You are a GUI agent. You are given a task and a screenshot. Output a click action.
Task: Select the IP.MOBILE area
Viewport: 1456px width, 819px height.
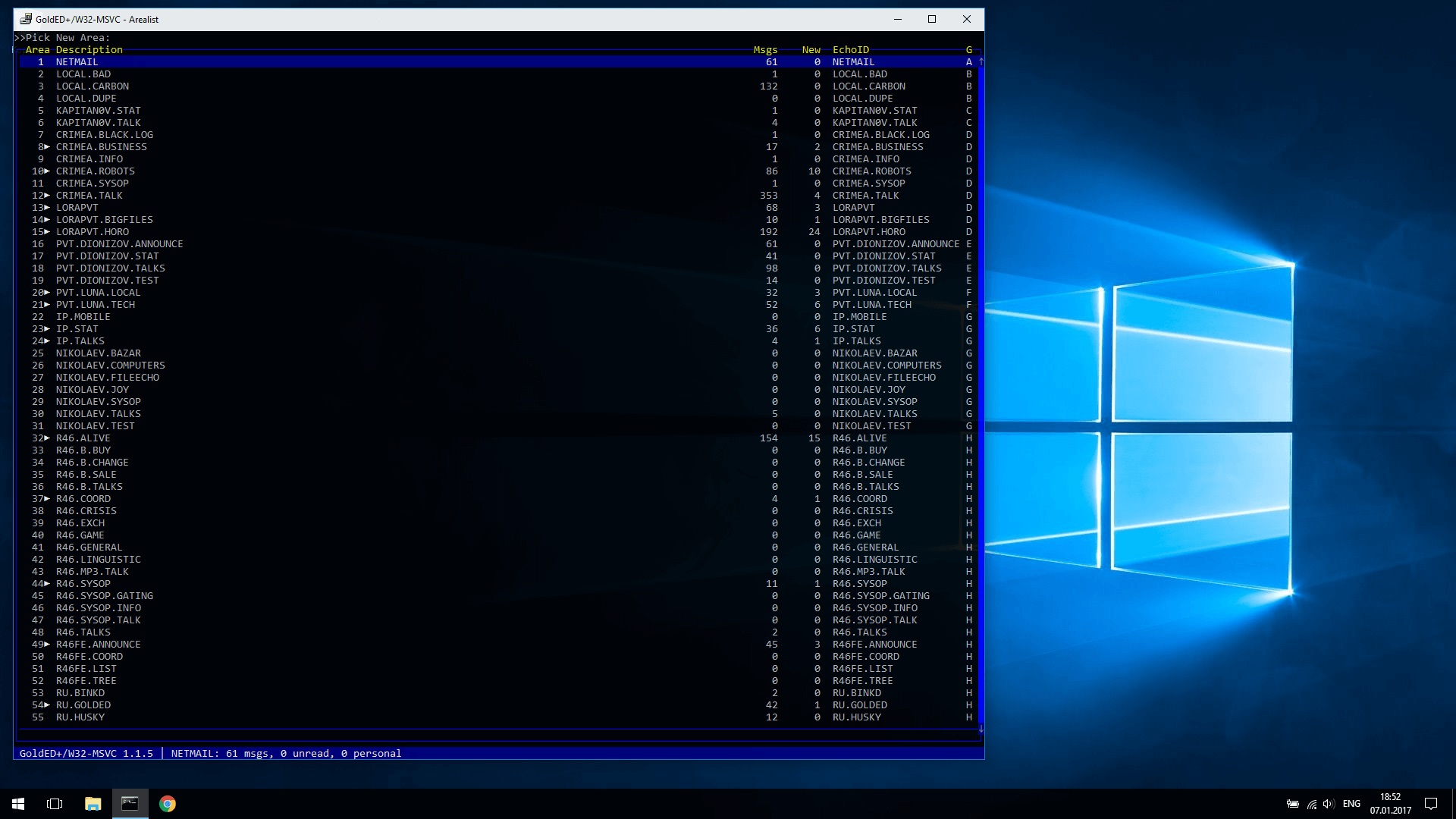(498, 317)
